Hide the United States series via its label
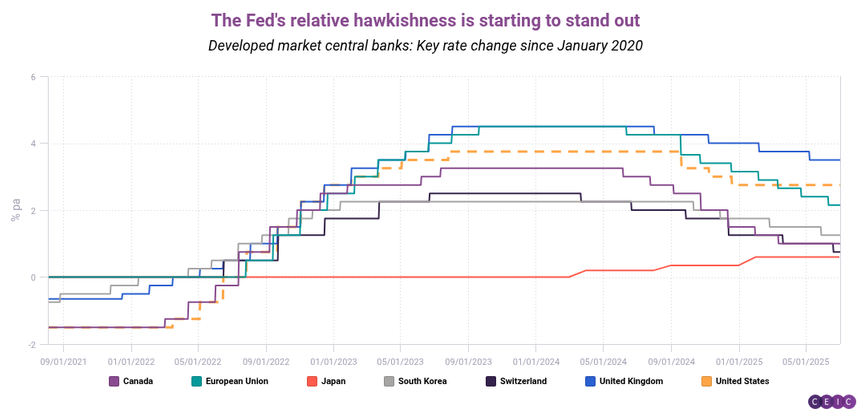Image resolution: width=863 pixels, height=417 pixels. point(740,381)
